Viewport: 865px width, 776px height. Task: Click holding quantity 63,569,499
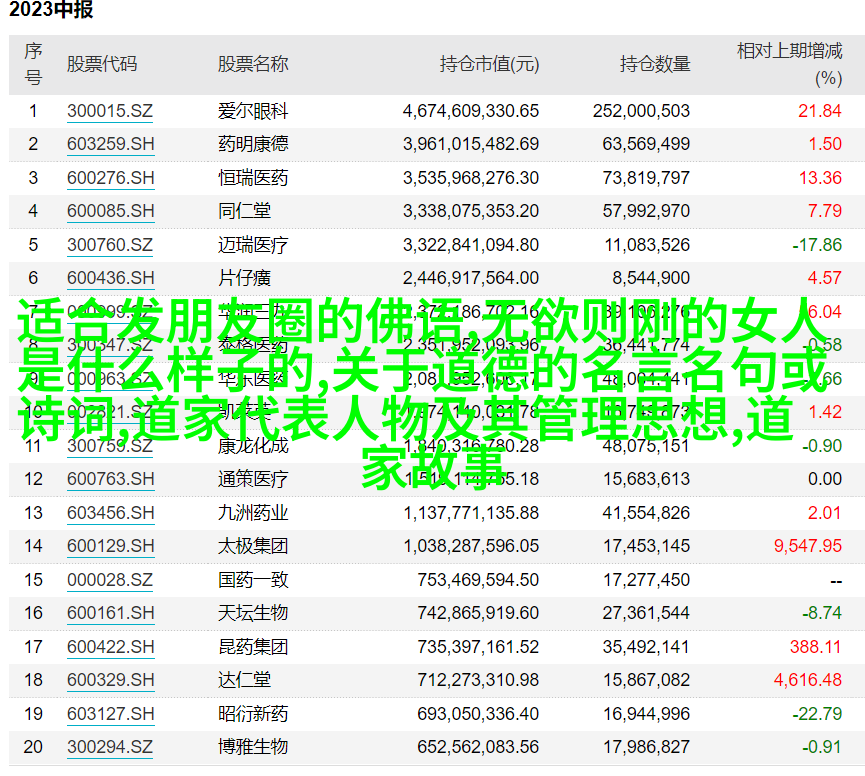click(646, 145)
